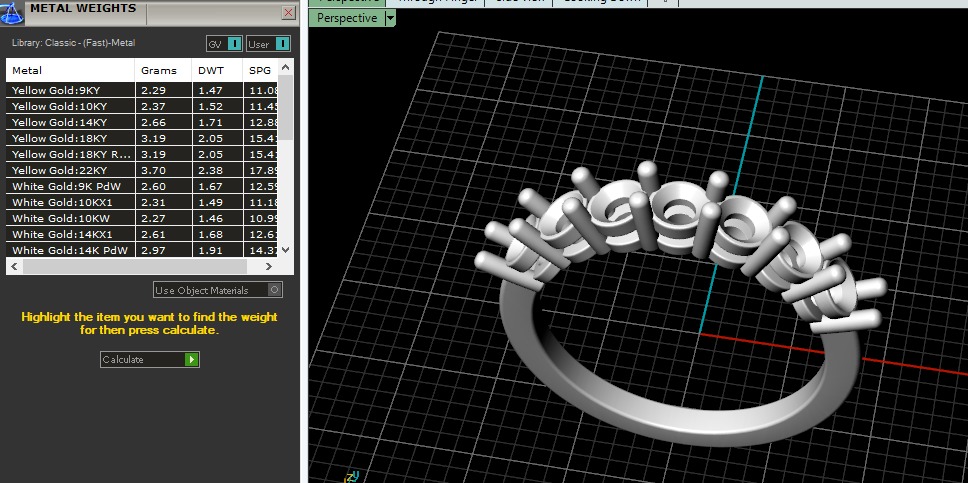Image resolution: width=968 pixels, height=483 pixels.
Task: Toggle the GV library switch
Action: [x=225, y=44]
